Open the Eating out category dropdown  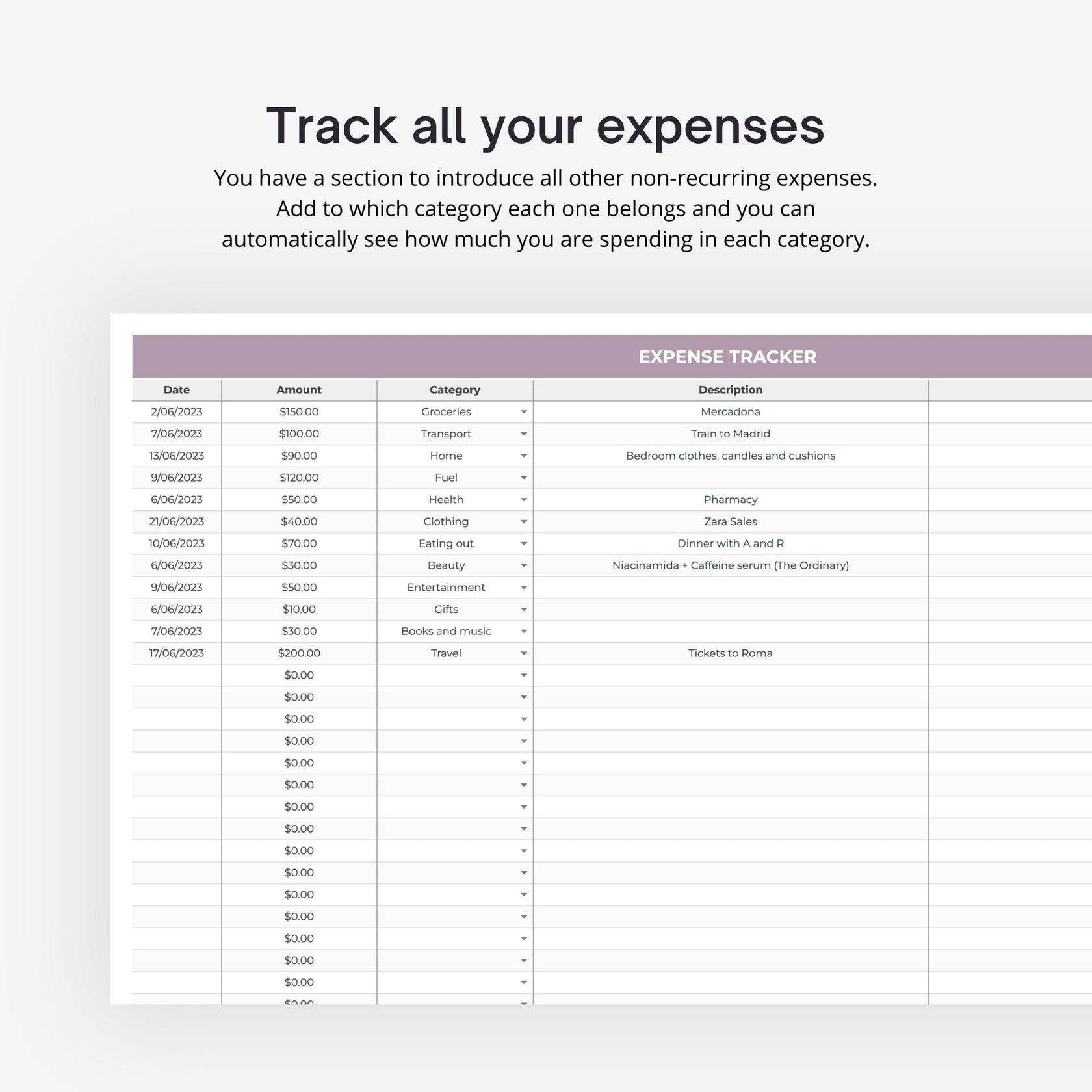[524, 543]
